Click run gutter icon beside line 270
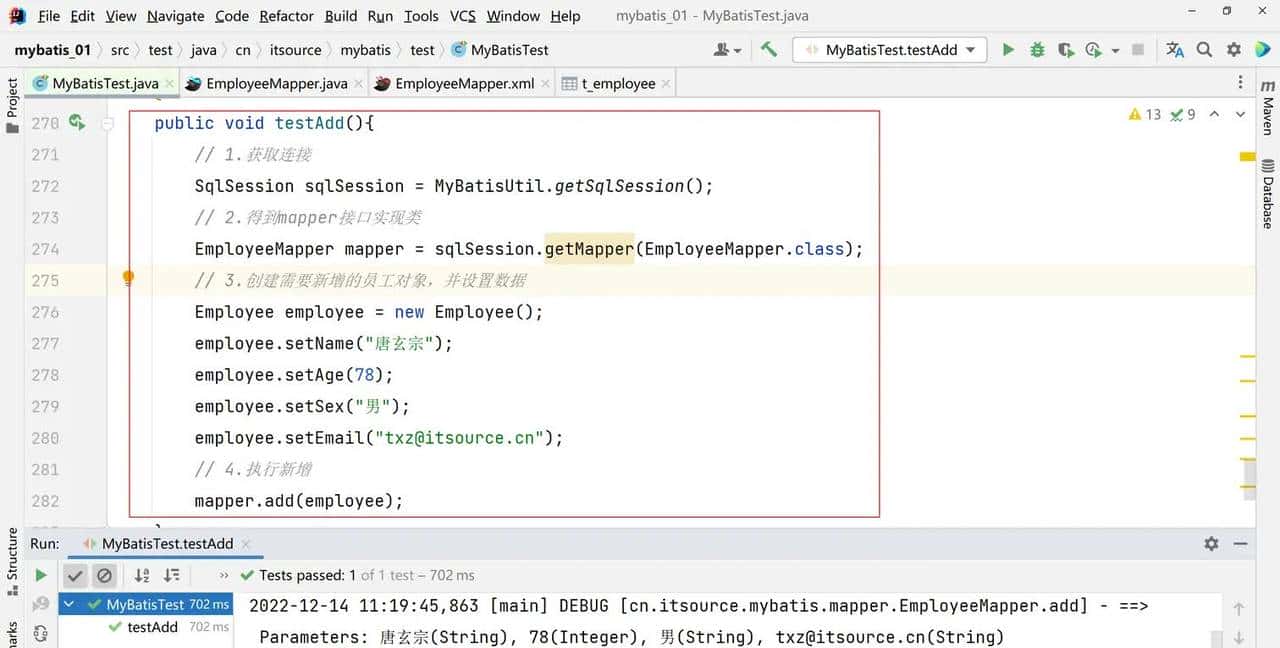Image resolution: width=1280 pixels, height=648 pixels. click(x=76, y=123)
